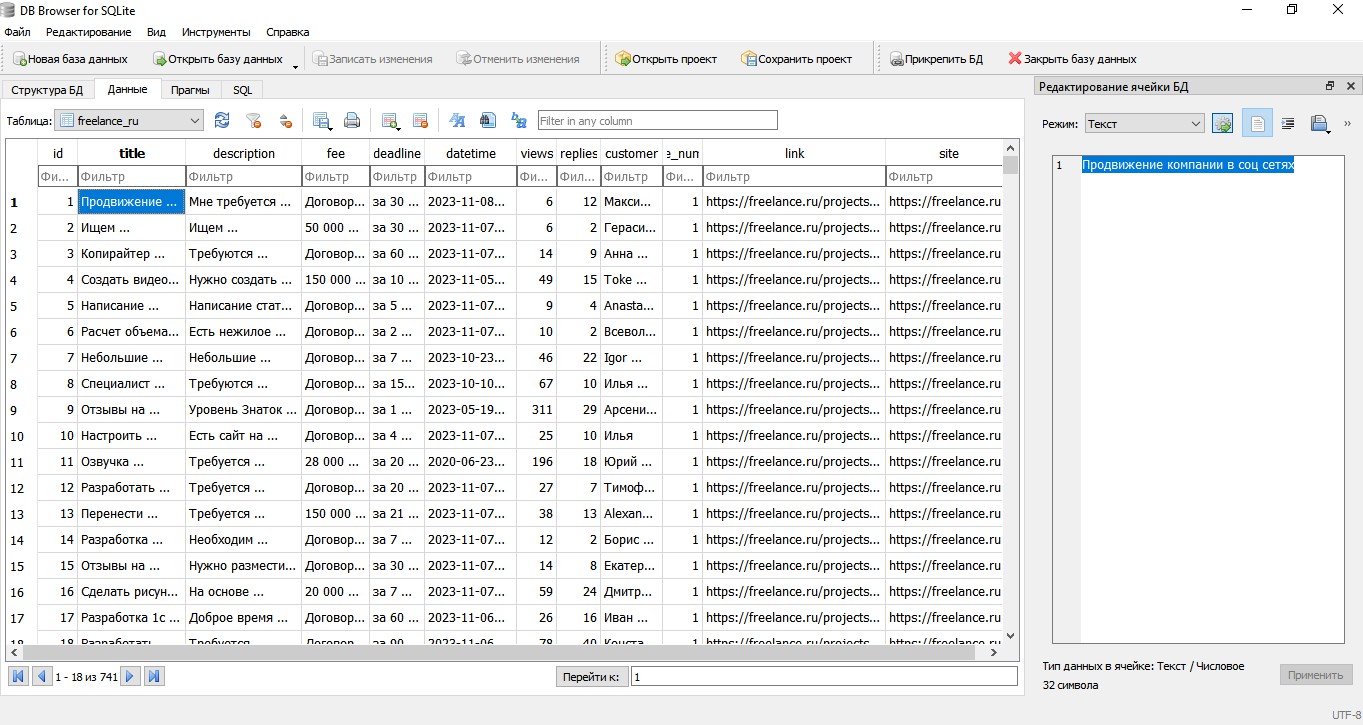Toggle automatic mode switching in cell editor
Image resolution: width=1363 pixels, height=725 pixels.
point(1222,124)
